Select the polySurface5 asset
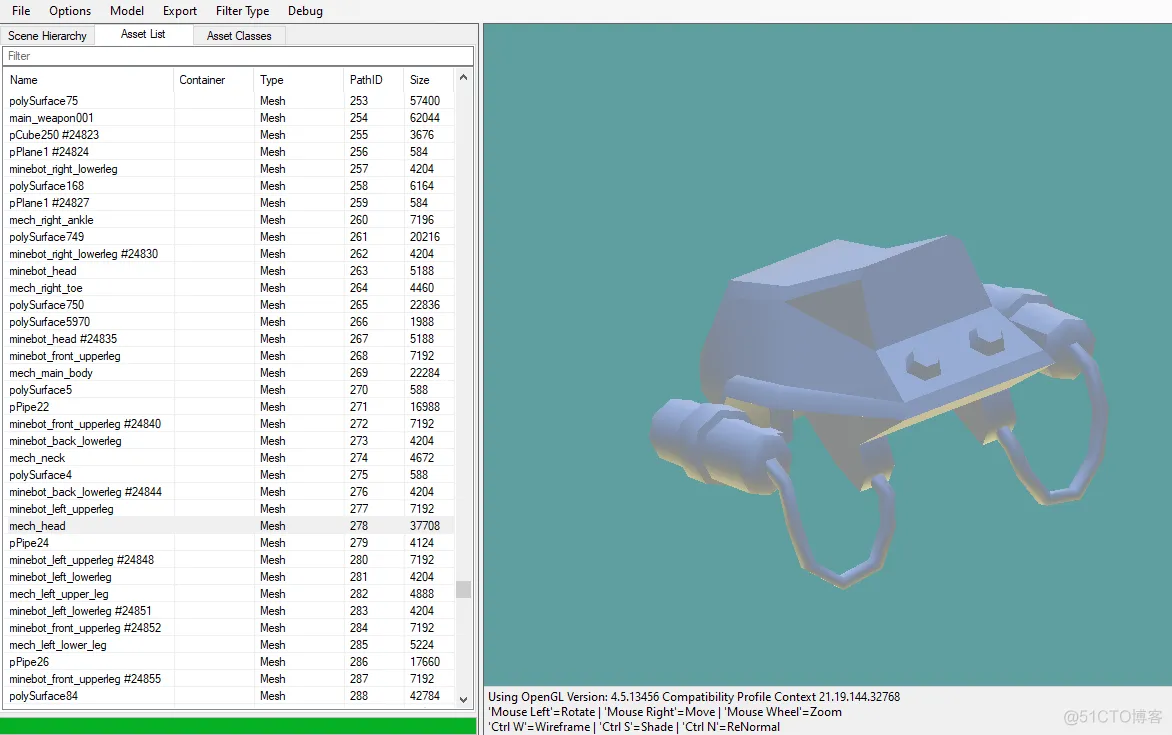This screenshot has height=735, width=1172. [229, 390]
